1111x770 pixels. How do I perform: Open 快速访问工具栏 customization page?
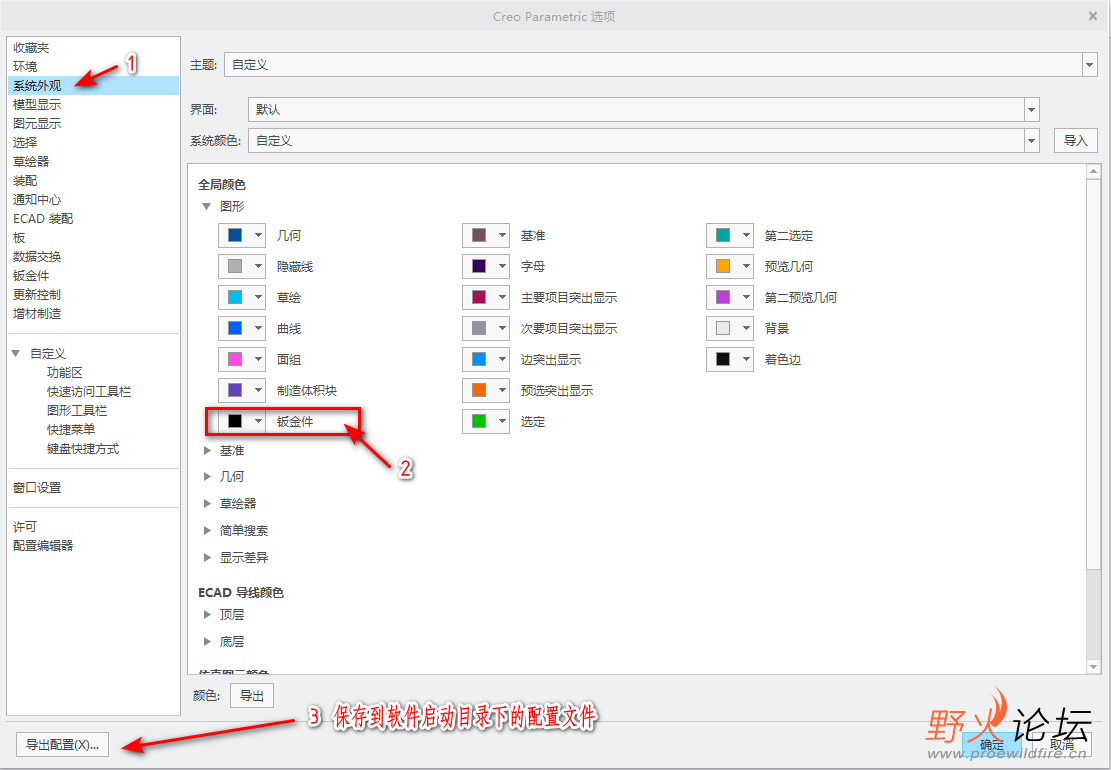click(x=89, y=392)
